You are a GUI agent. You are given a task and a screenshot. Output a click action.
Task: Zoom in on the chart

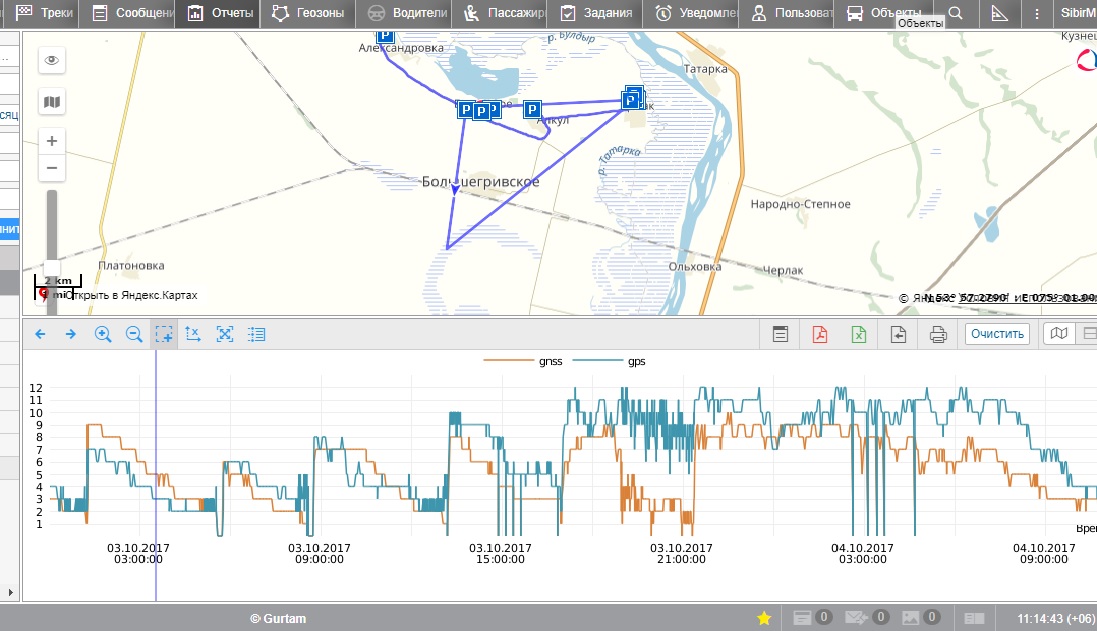tap(102, 334)
